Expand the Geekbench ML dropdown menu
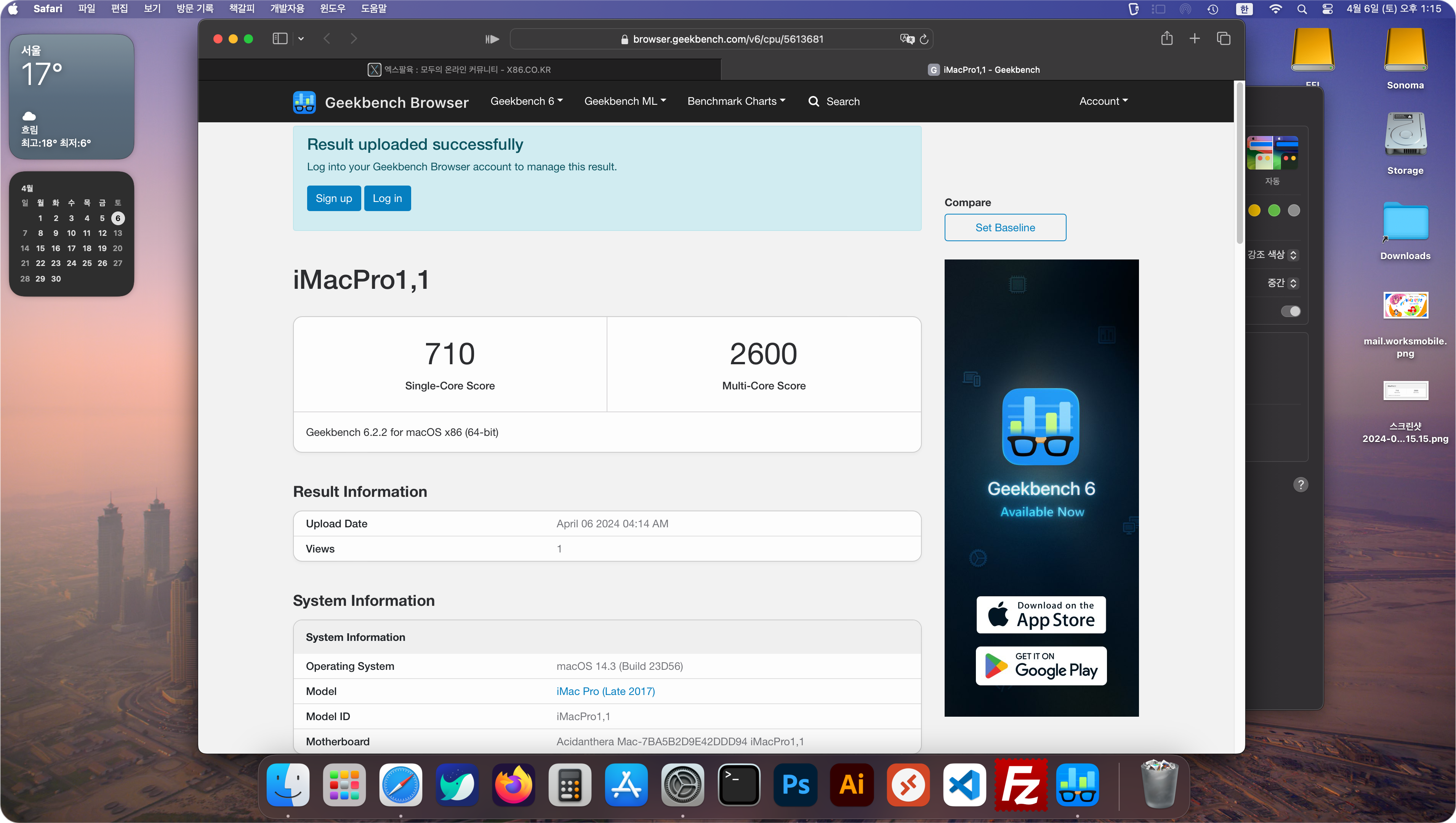Image resolution: width=1456 pixels, height=823 pixels. (x=625, y=101)
